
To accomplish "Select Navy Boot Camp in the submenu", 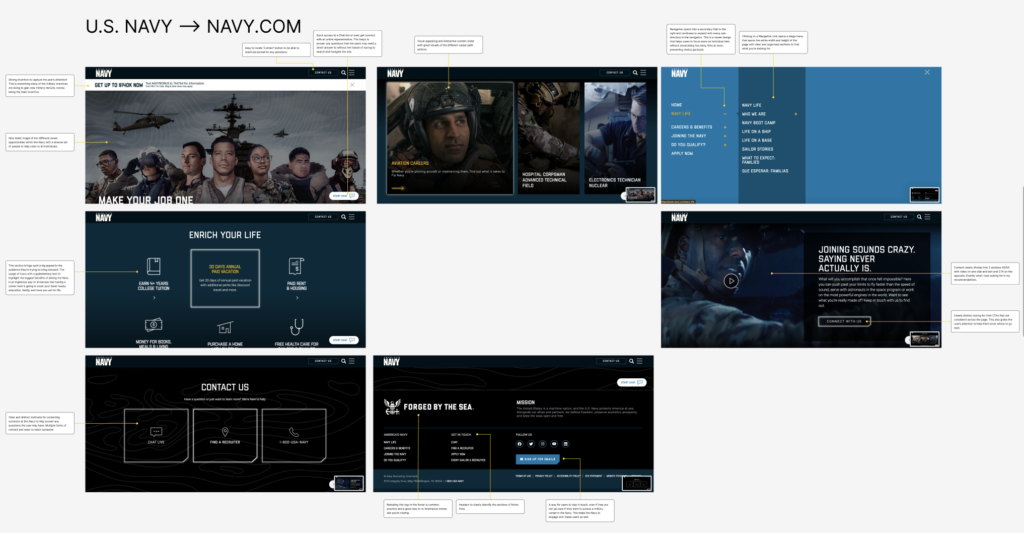I will tap(758, 123).
